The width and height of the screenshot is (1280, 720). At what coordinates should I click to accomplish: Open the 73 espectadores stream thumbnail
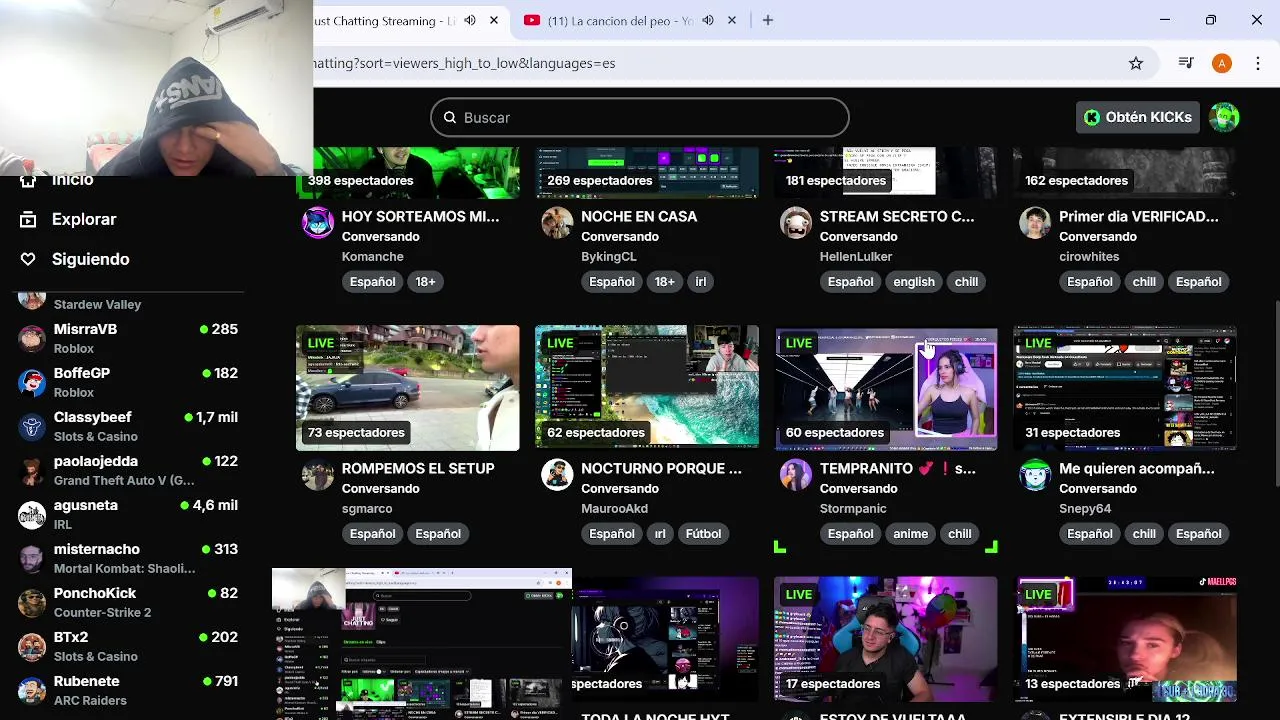408,388
